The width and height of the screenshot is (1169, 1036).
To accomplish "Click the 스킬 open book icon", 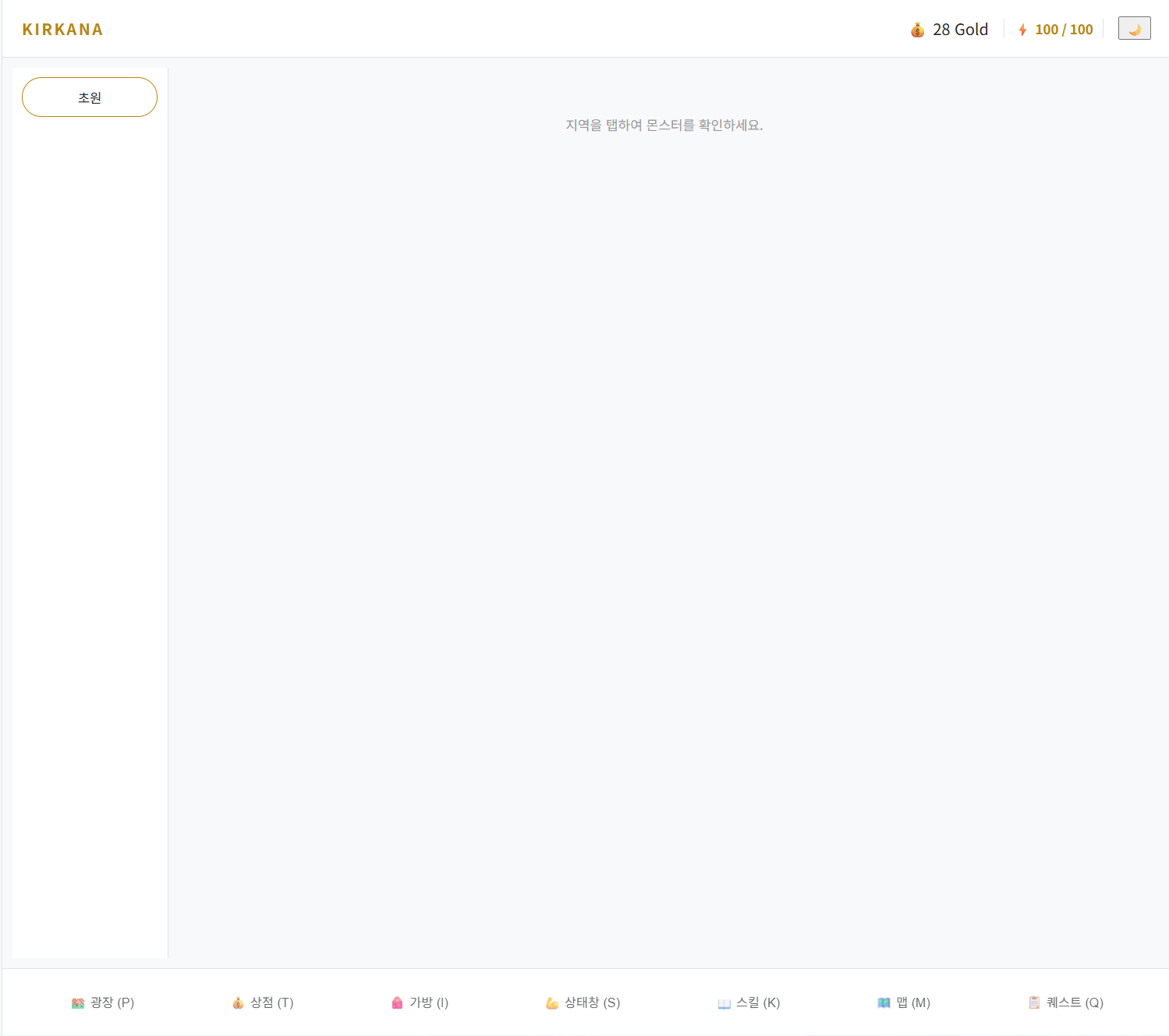I will (724, 1003).
